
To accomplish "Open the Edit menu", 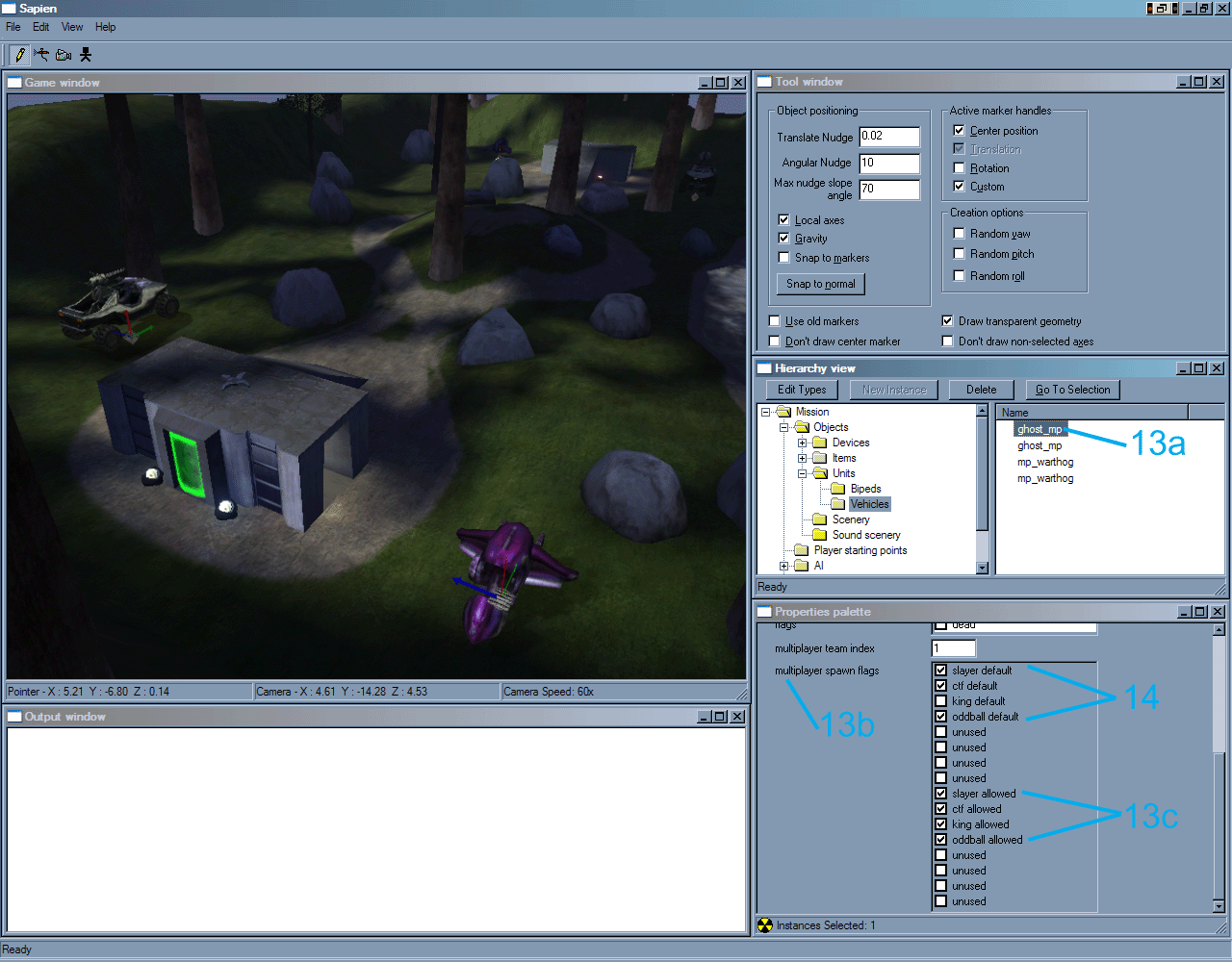I will [x=41, y=27].
